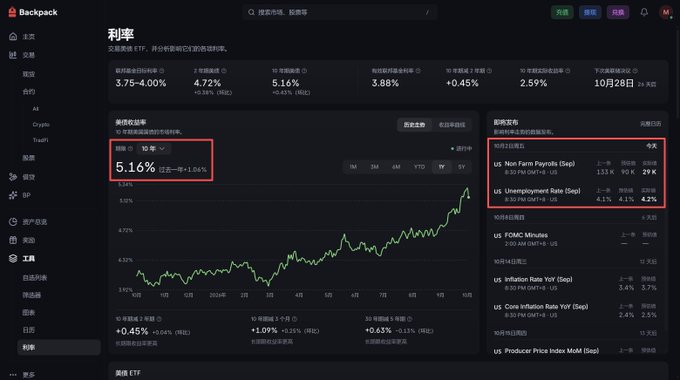
Task: Click the blue withdraw button
Action: (590, 12)
